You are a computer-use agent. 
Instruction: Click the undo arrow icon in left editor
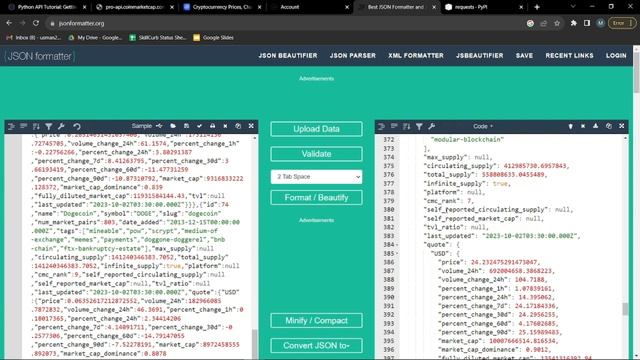77,127
